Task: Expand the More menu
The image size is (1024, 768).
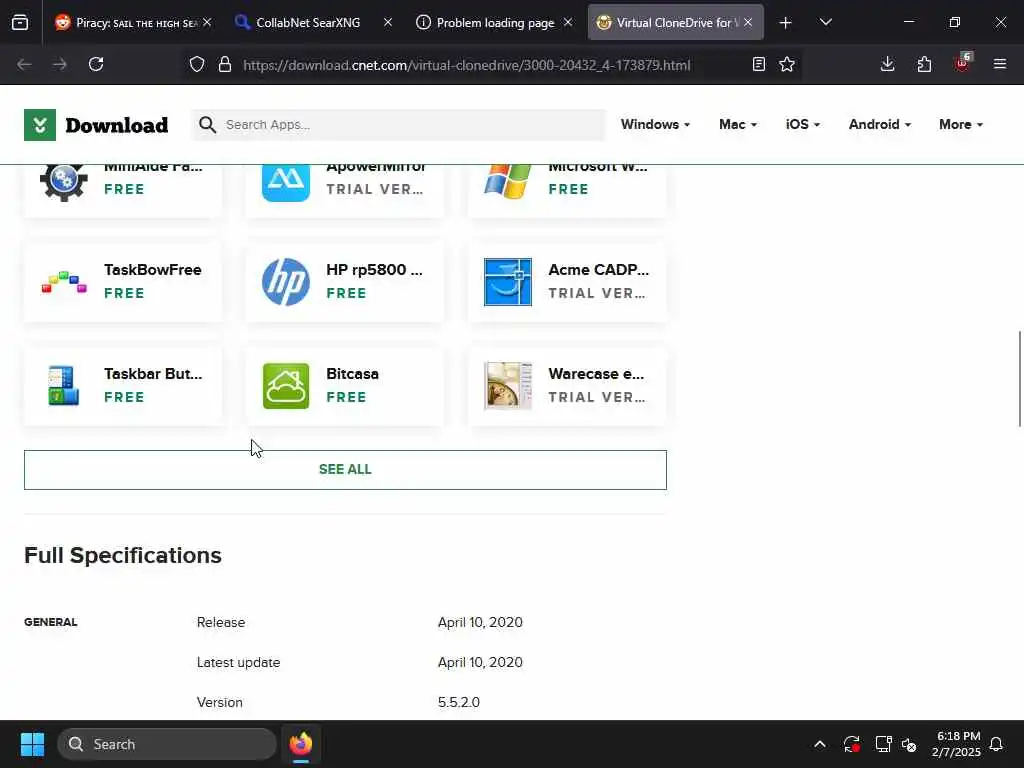Action: tap(961, 124)
